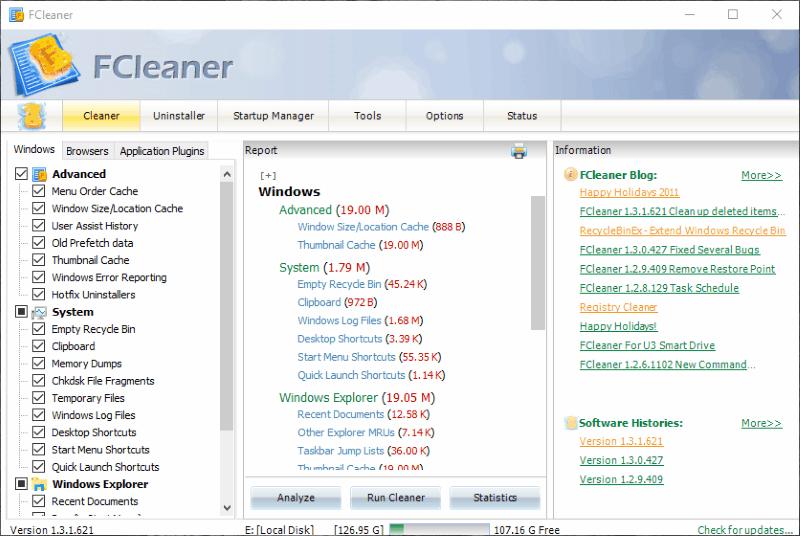Click the report panel scrollbar thumb
Image resolution: width=800 pixels, height=536 pixels.
pyautogui.click(x=538, y=263)
